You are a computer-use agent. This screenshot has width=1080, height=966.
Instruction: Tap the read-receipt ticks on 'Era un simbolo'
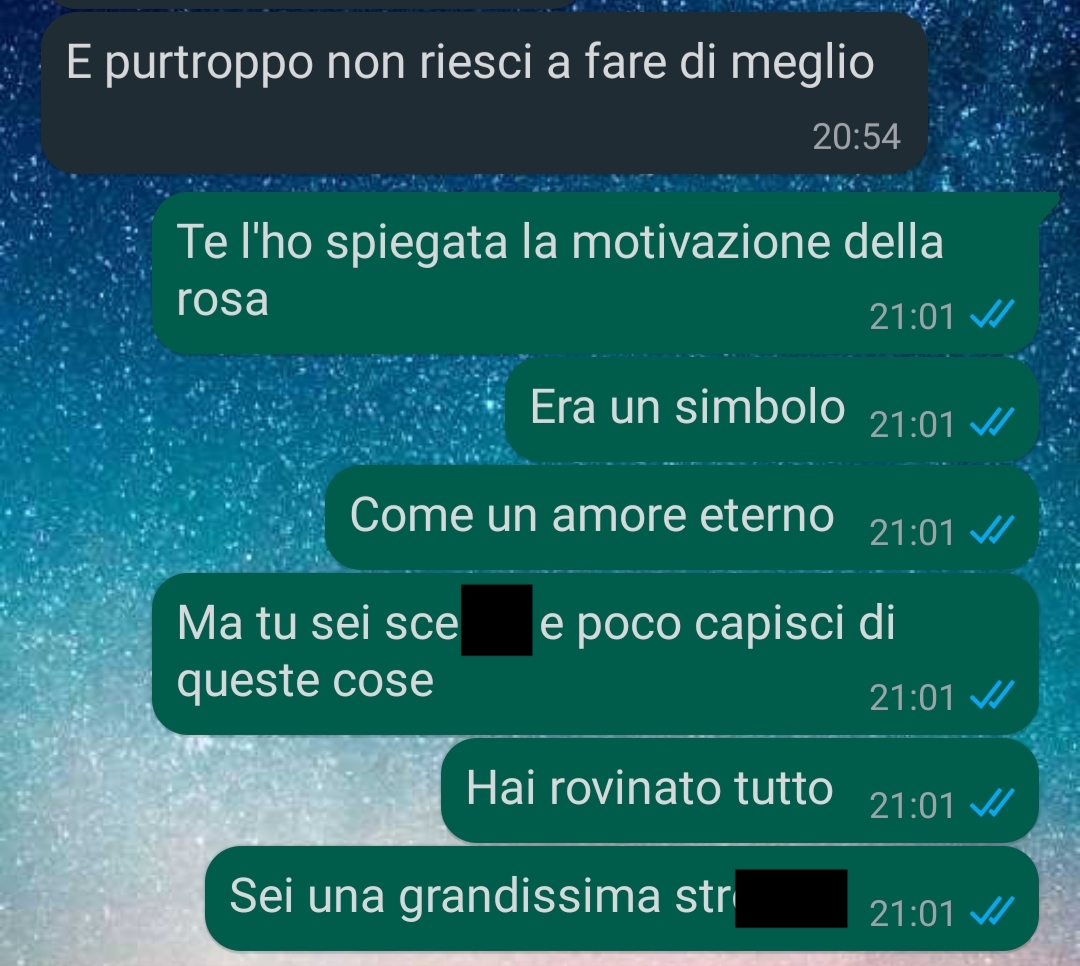992,422
